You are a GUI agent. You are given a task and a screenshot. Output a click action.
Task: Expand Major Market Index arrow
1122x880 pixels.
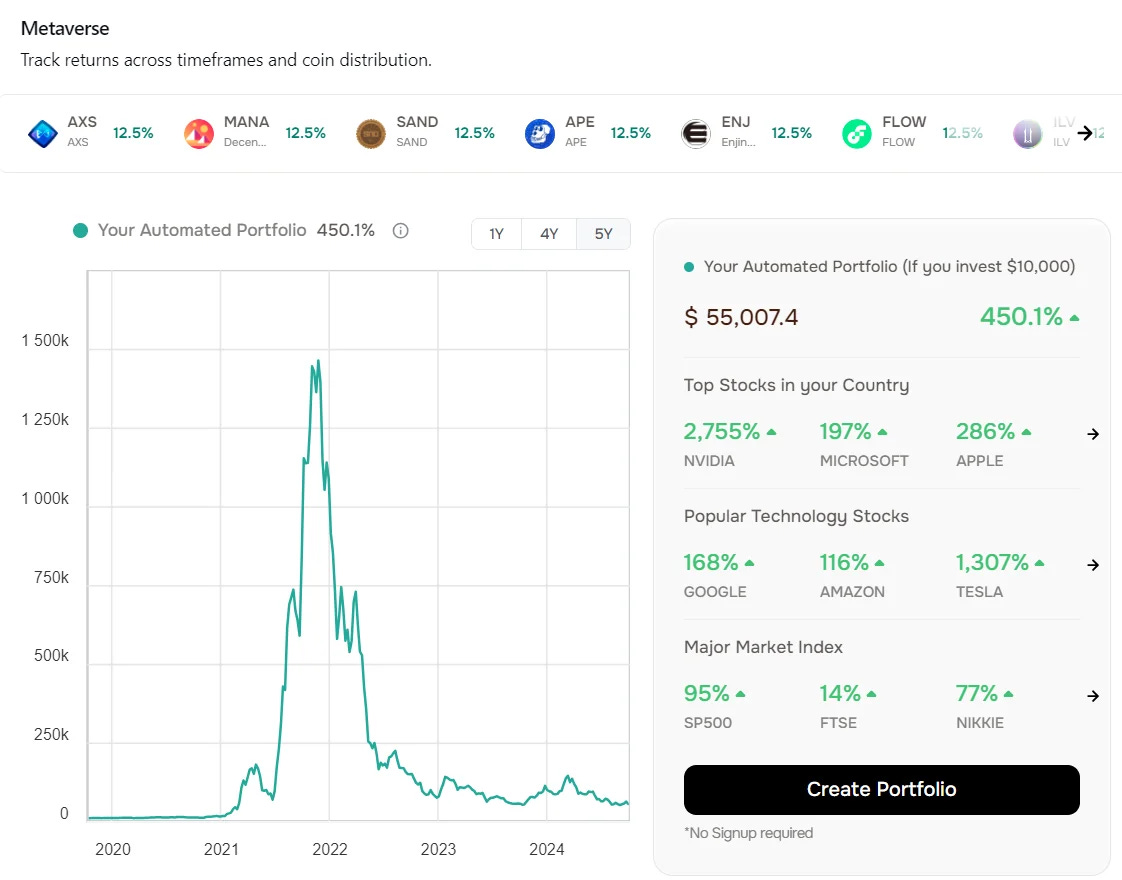point(1093,695)
